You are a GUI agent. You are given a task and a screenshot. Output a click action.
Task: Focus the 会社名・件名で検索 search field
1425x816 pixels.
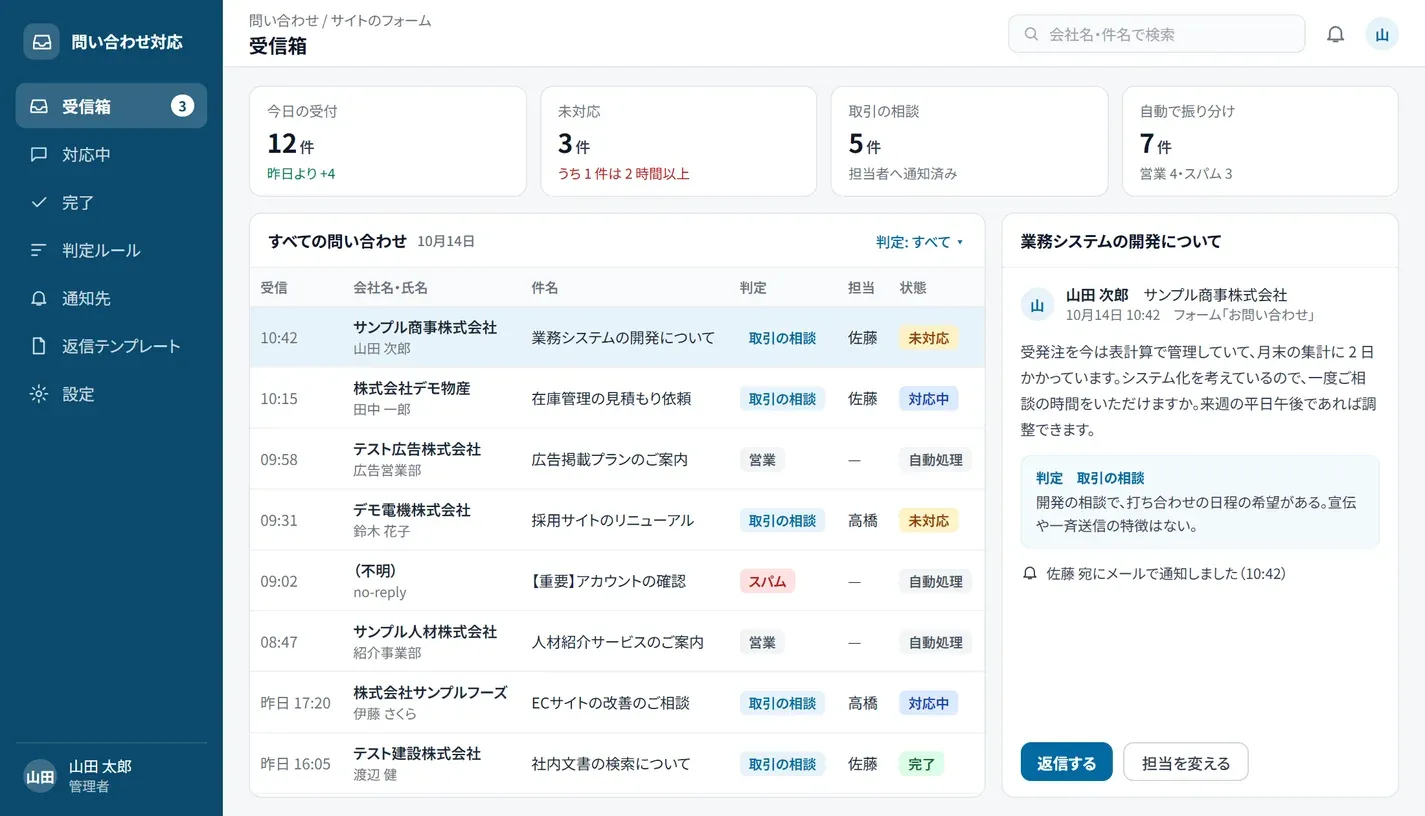[1156, 34]
